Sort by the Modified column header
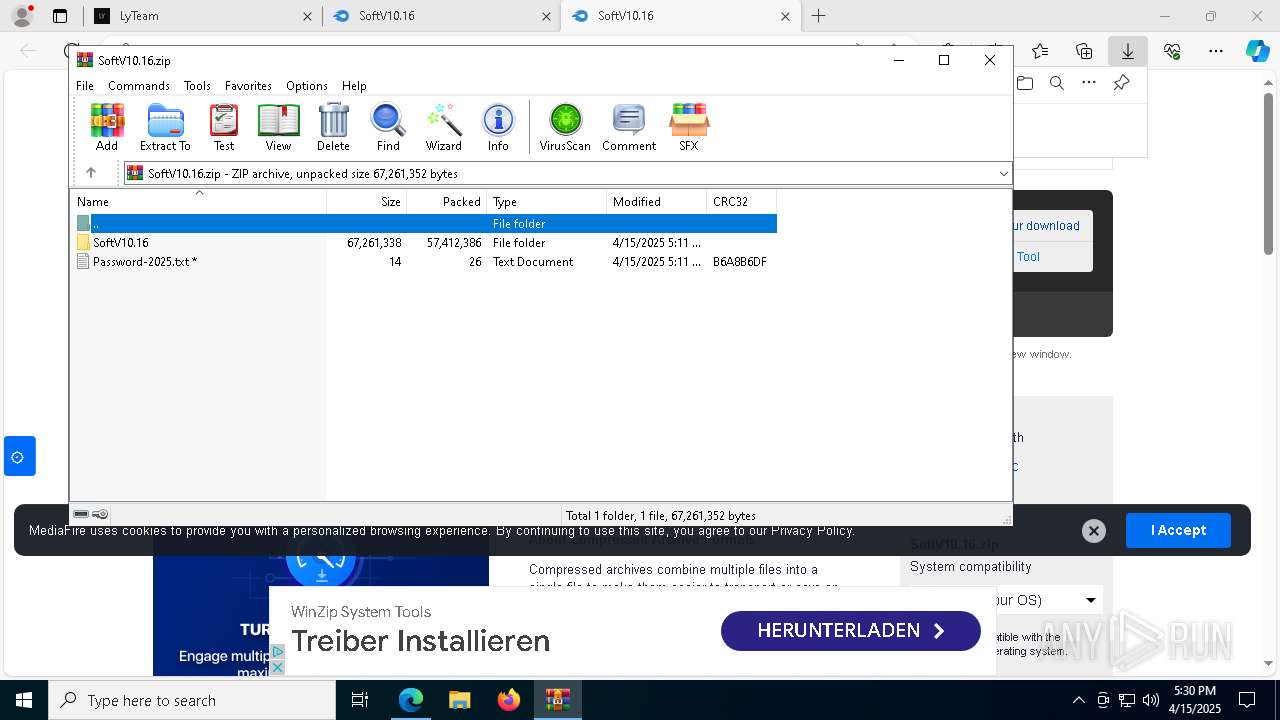The width and height of the screenshot is (1280, 720). pyautogui.click(x=656, y=202)
